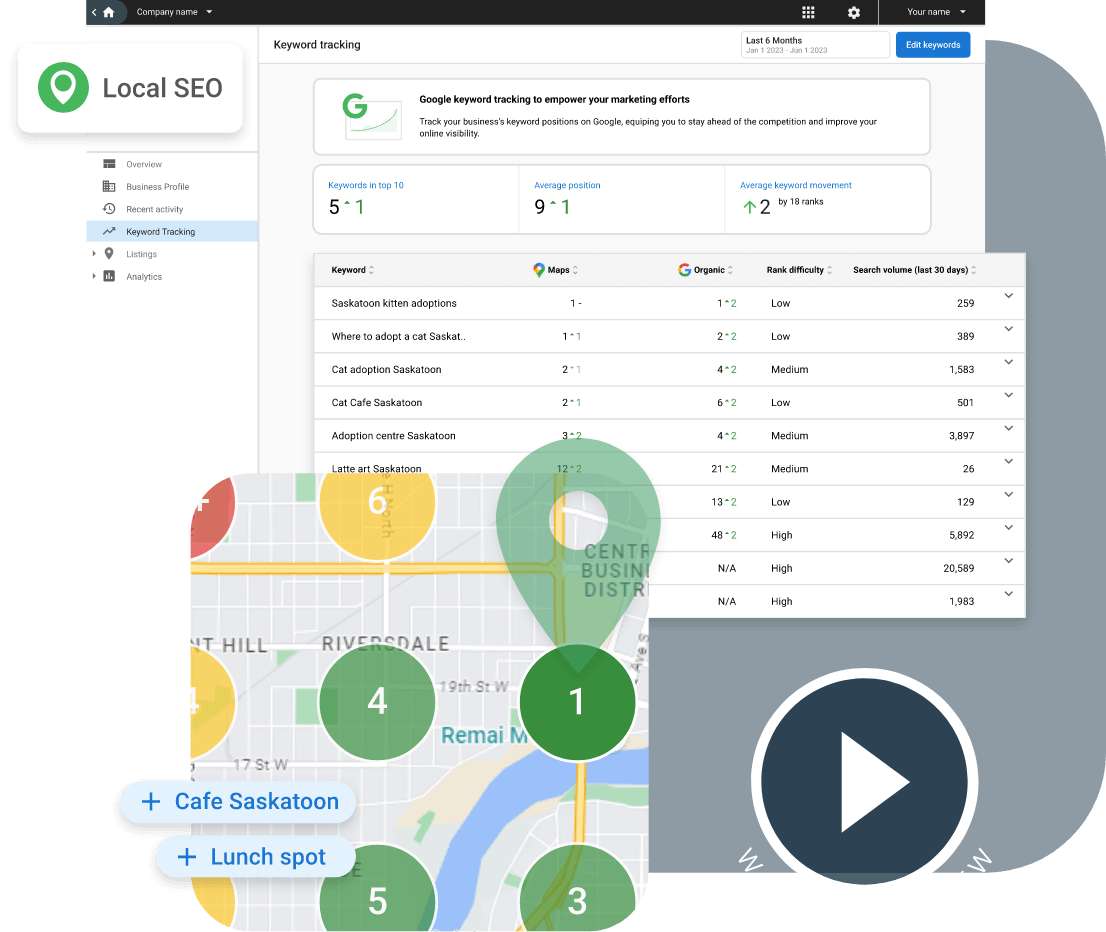
Task: Click the Local SEO map pin logo
Action: tap(63, 88)
